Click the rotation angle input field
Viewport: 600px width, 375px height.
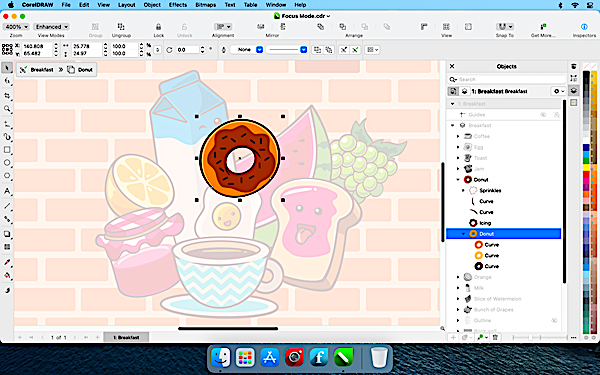(188, 50)
